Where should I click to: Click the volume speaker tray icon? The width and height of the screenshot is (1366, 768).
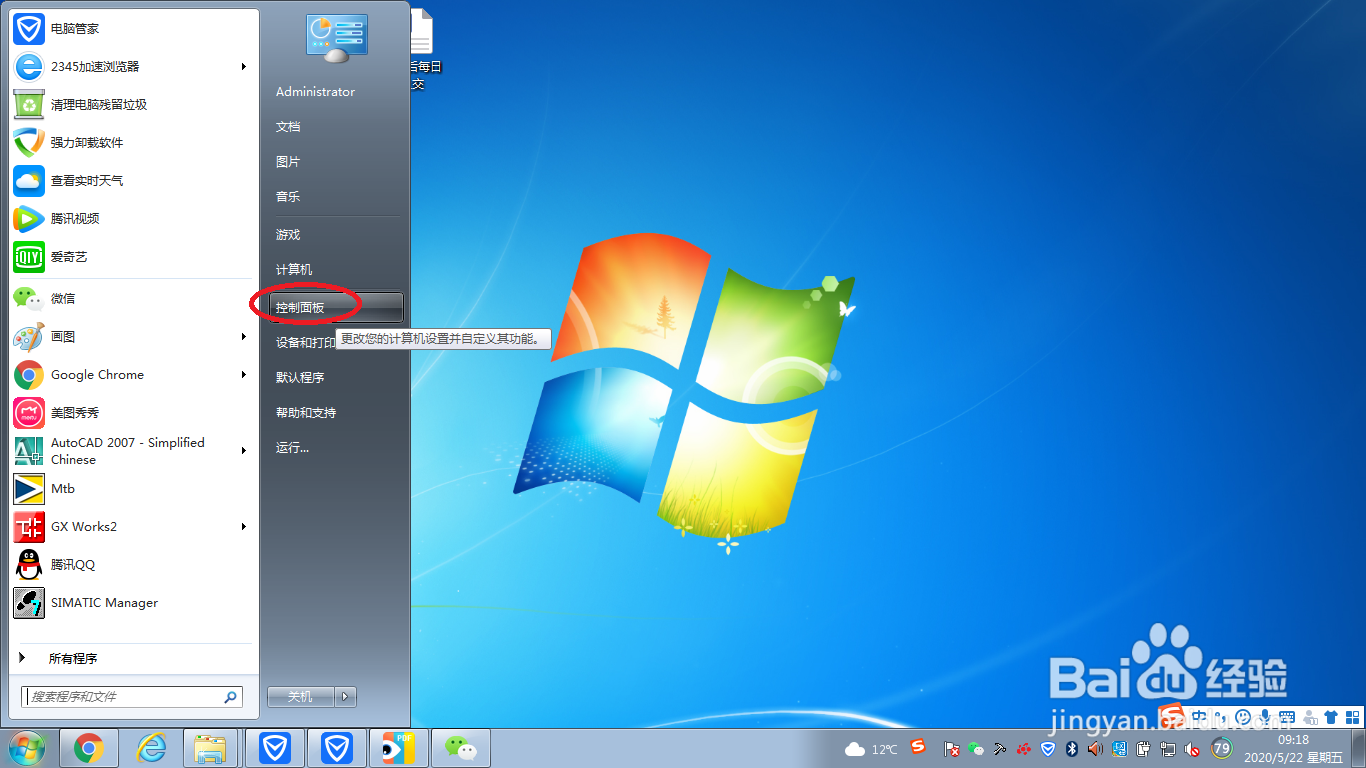pyautogui.click(x=1095, y=749)
